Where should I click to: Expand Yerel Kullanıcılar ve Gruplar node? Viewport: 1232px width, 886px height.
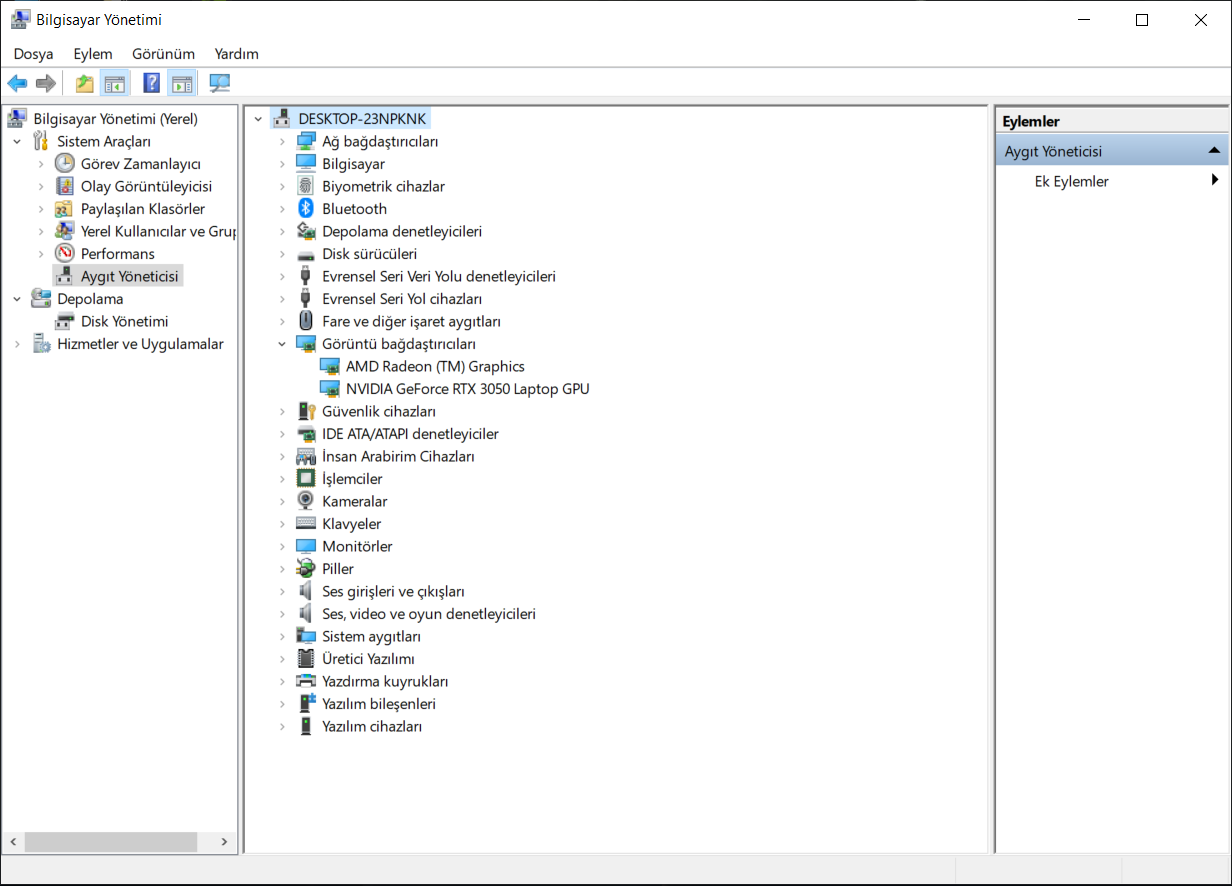click(x=41, y=231)
